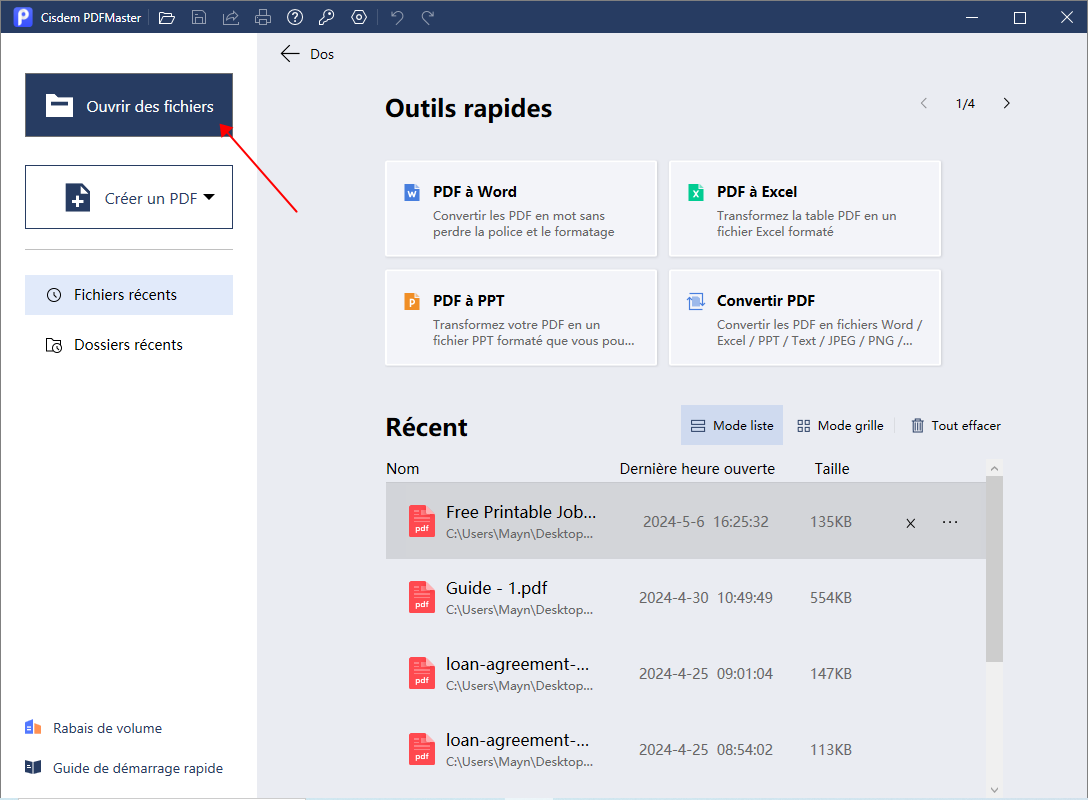Open the PDF à Excel tool card
1088x800 pixels.
805,209
